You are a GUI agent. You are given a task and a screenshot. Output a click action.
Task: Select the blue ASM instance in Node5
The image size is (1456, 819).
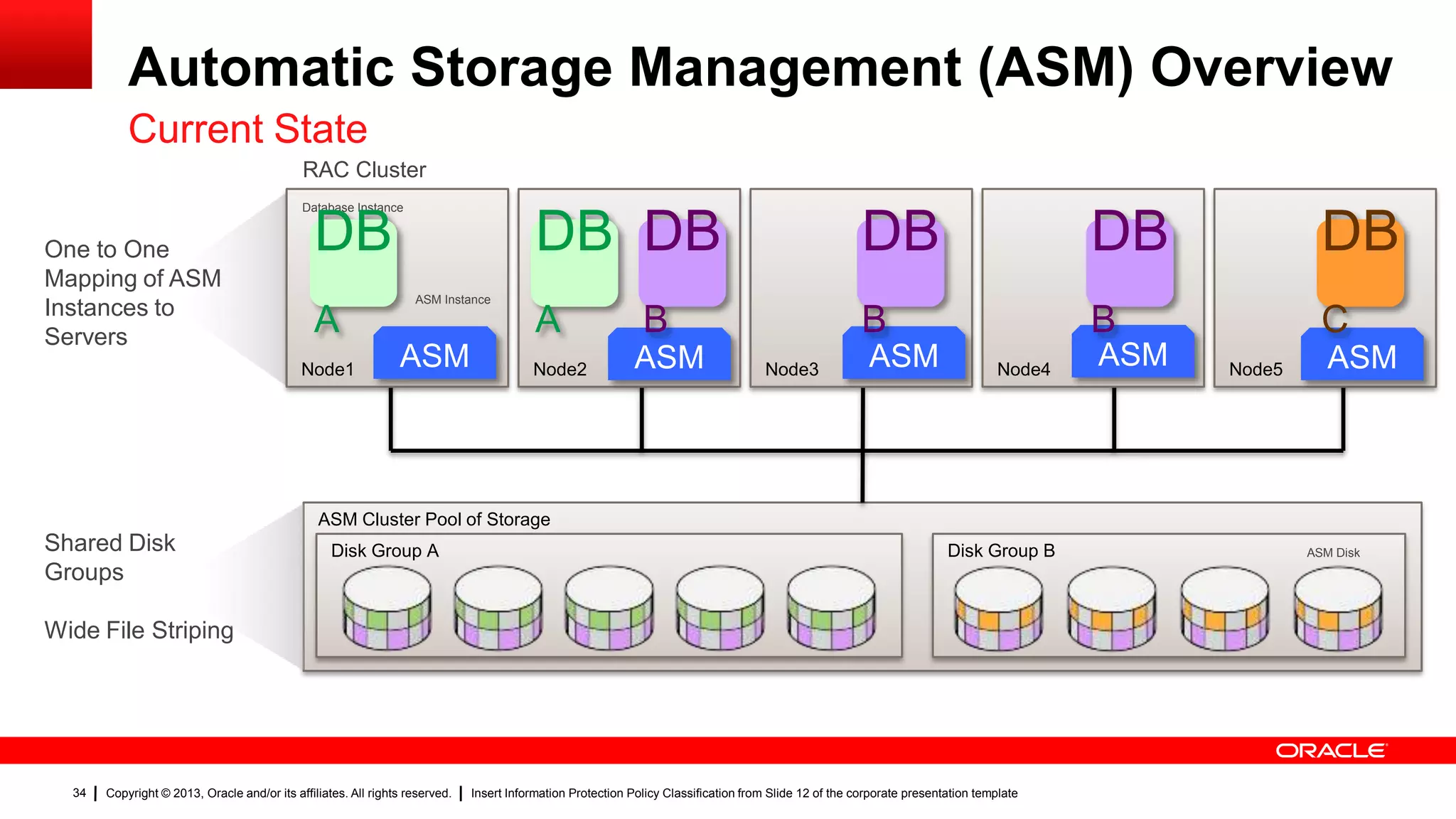(1362, 354)
